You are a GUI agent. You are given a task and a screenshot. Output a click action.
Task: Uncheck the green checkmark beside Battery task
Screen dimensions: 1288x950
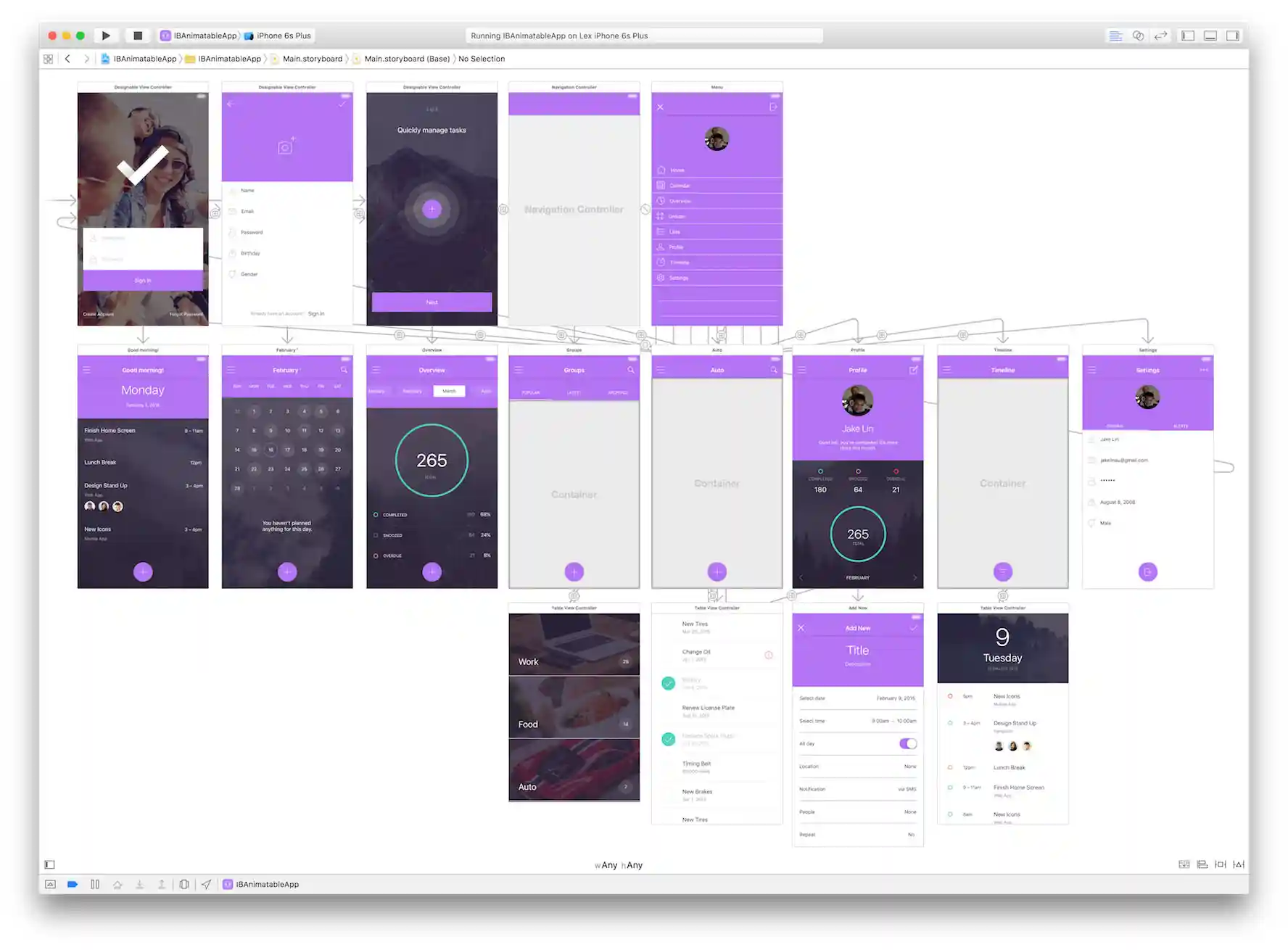click(x=668, y=682)
